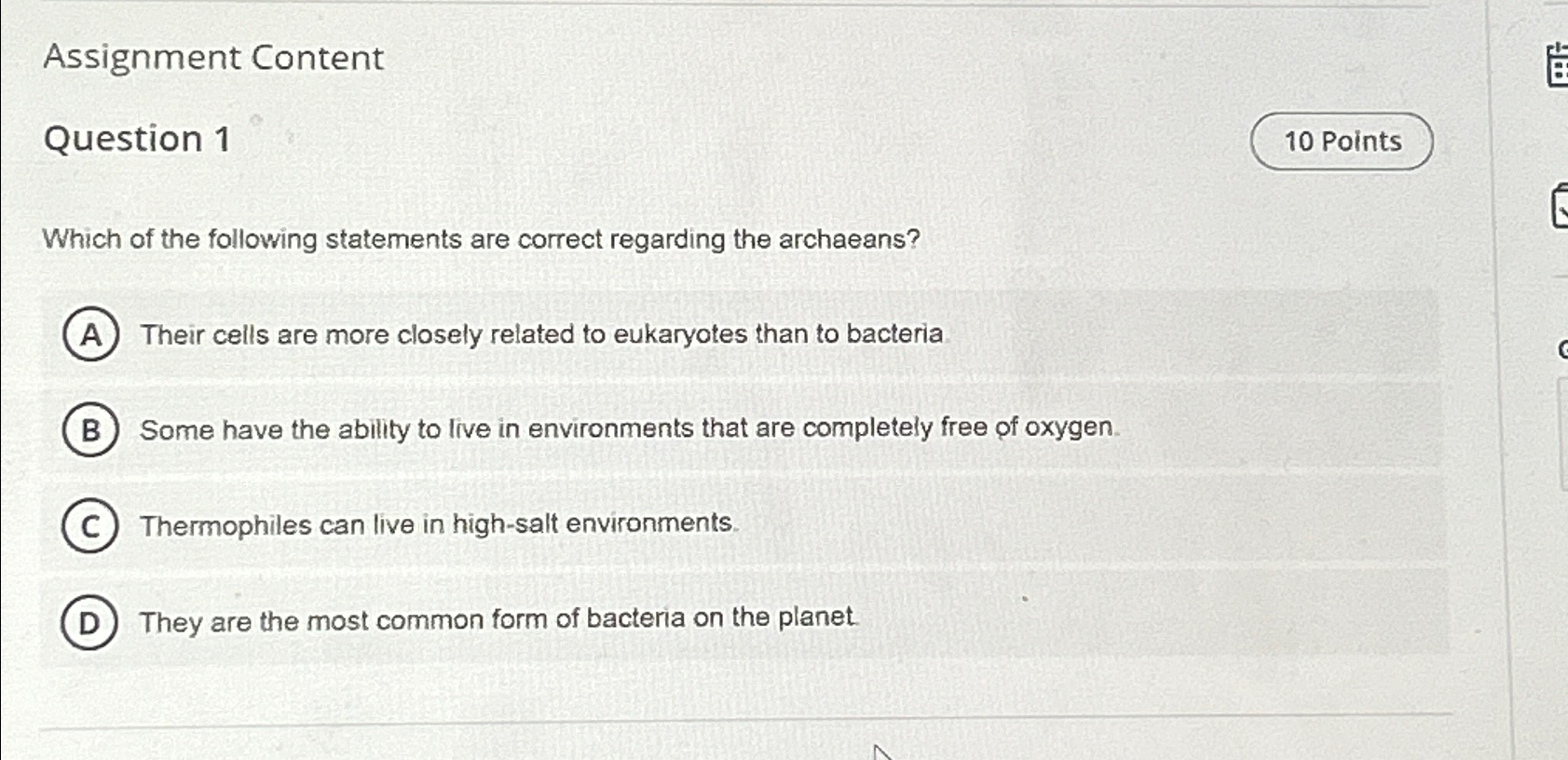
Task: Click the vertical scrollbar on the right edge
Action: pos(1509,373)
